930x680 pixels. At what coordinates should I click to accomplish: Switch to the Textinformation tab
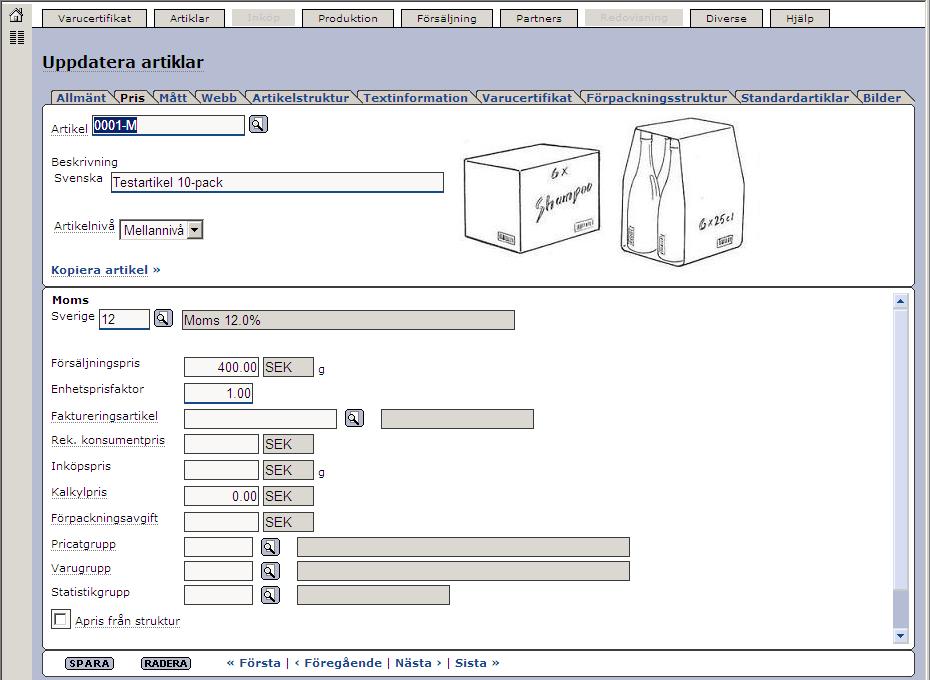(x=415, y=98)
